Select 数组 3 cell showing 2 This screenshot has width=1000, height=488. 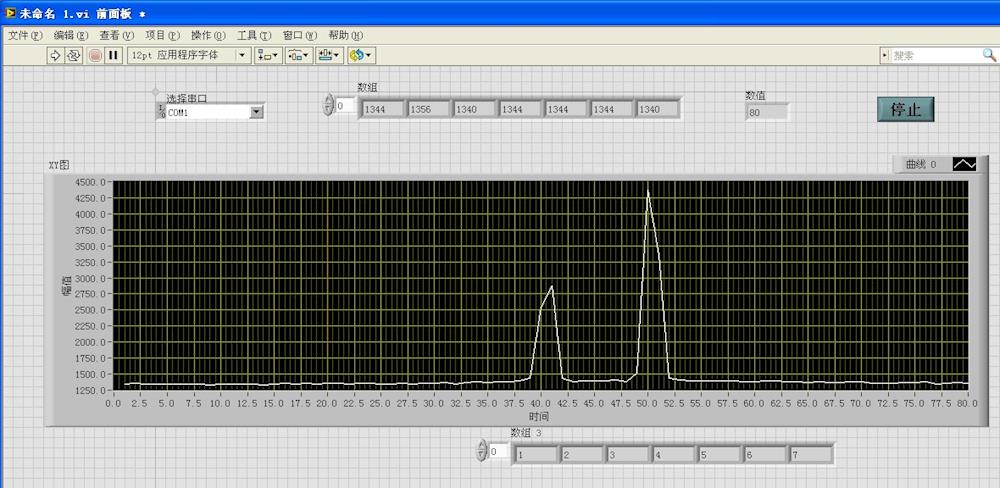pos(582,455)
